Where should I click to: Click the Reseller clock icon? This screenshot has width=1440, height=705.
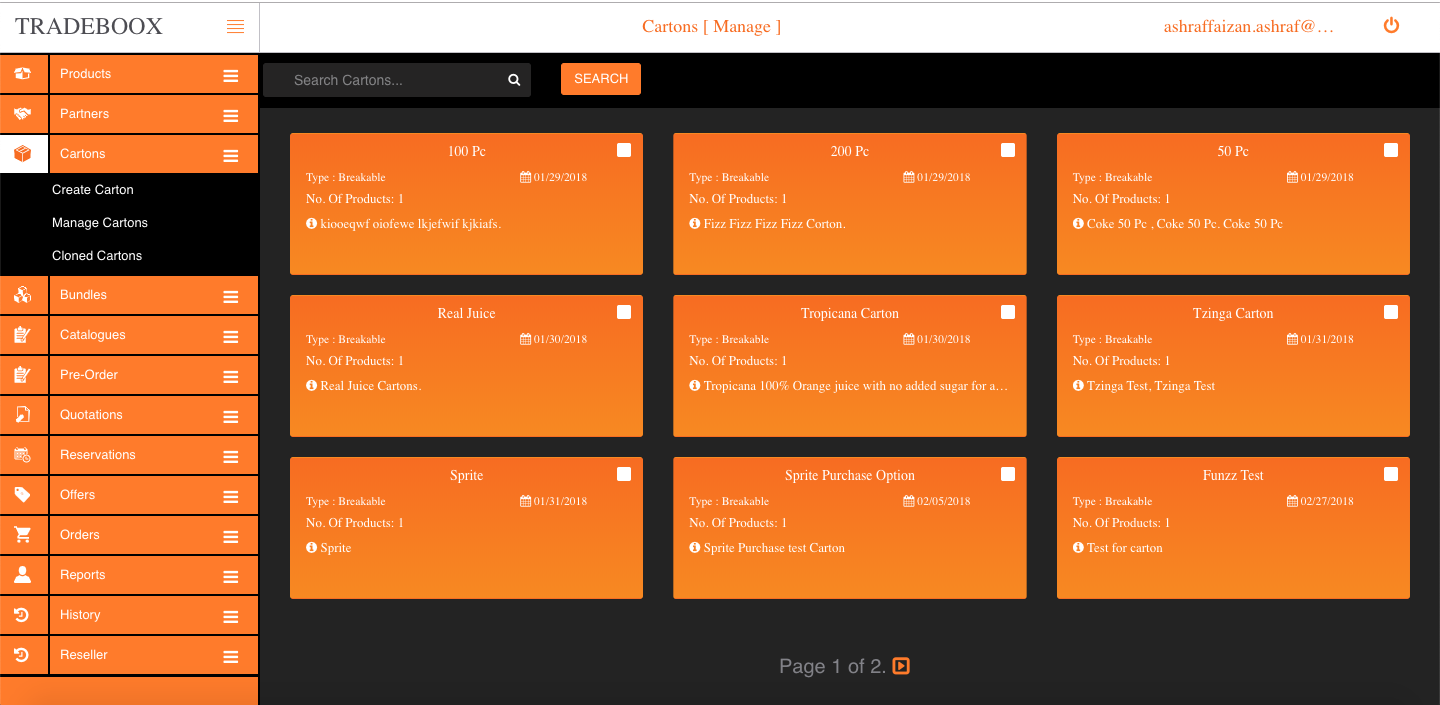point(23,655)
